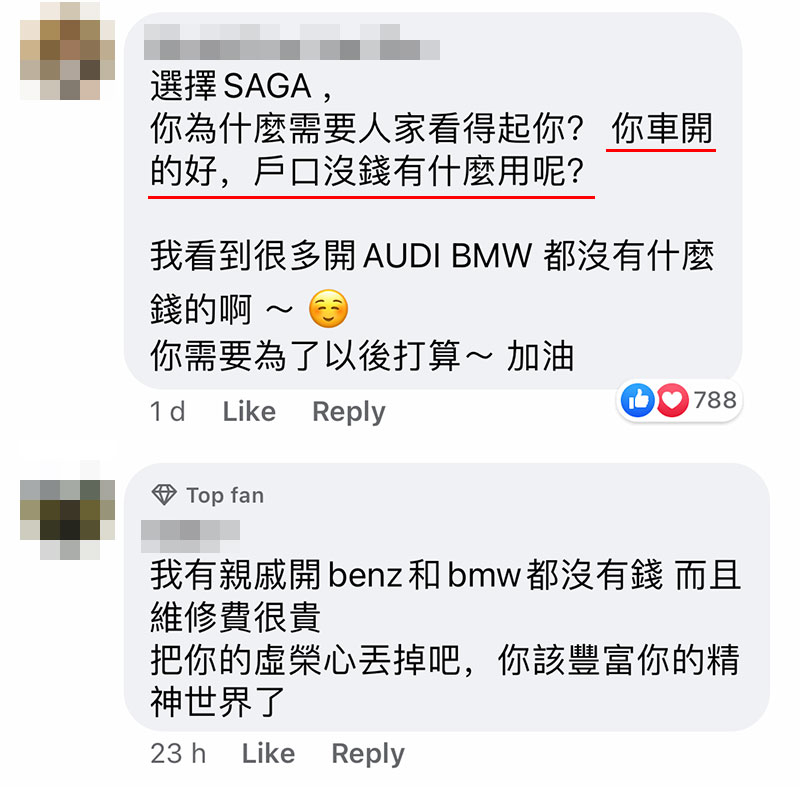Click the underlined text 你車開
Viewport: 800px width, 787px height.
pos(662,129)
